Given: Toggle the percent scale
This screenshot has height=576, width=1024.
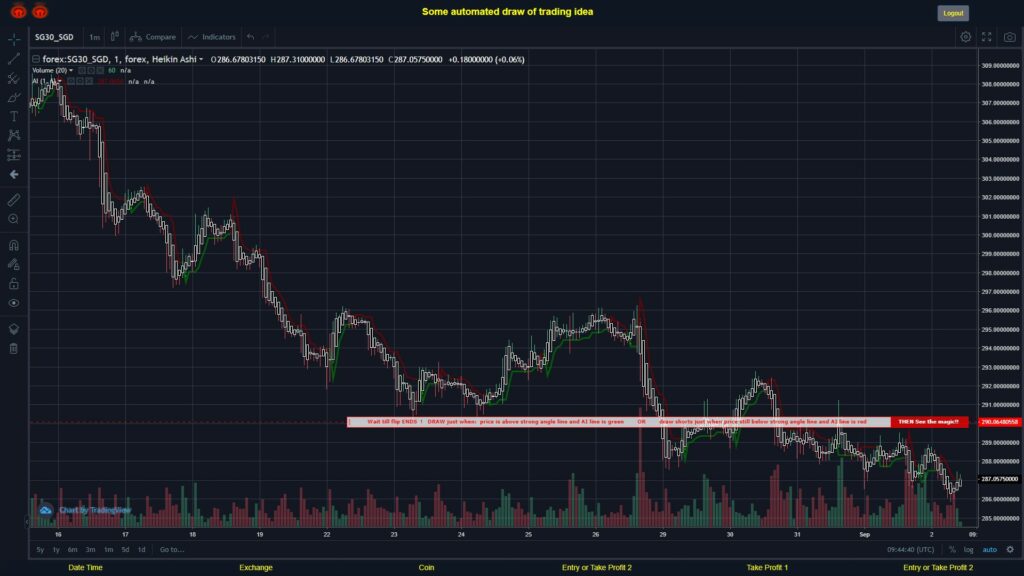Looking at the screenshot, I should pyautogui.click(x=952, y=550).
